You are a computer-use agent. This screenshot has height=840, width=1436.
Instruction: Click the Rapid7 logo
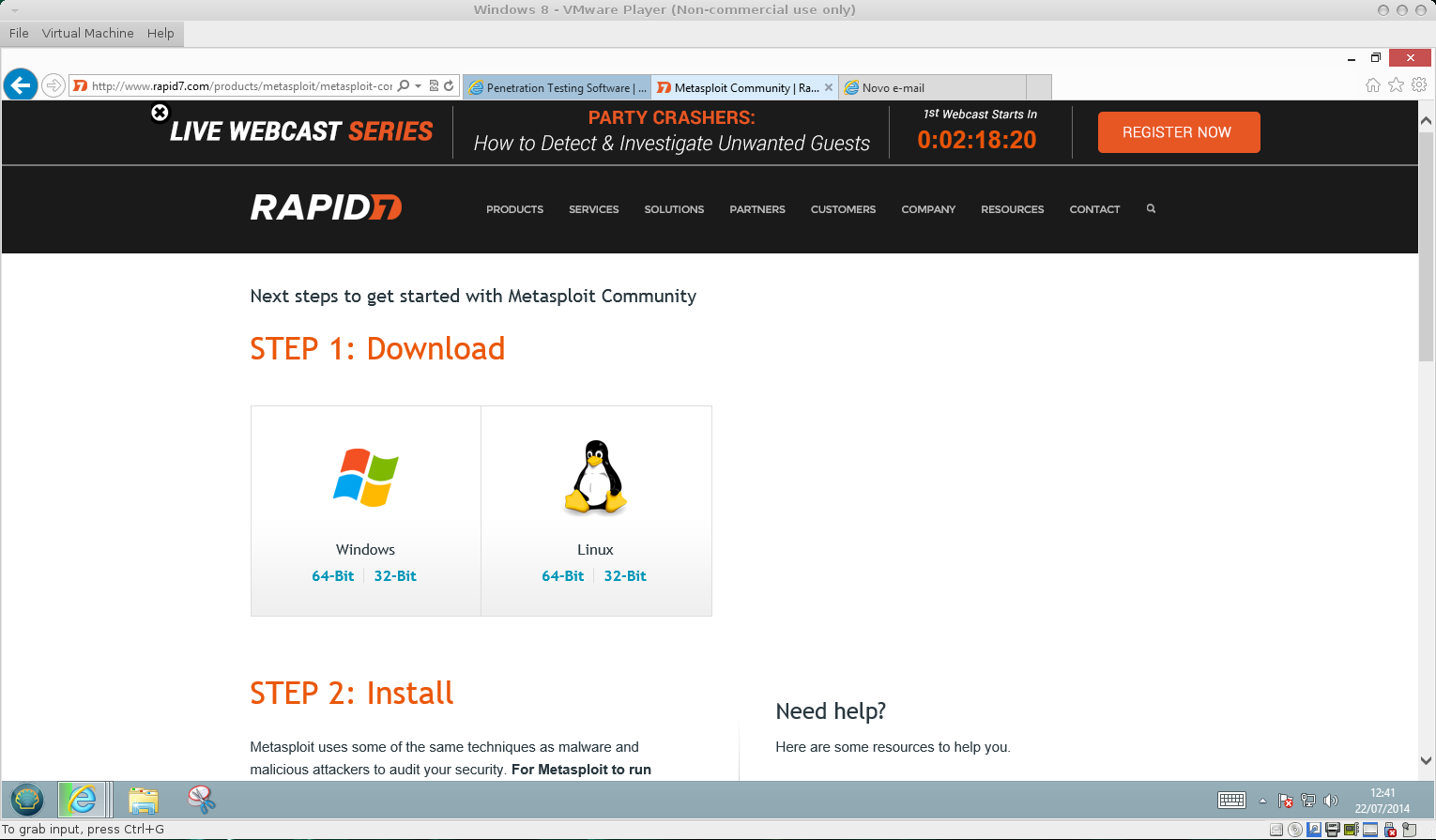coord(326,207)
